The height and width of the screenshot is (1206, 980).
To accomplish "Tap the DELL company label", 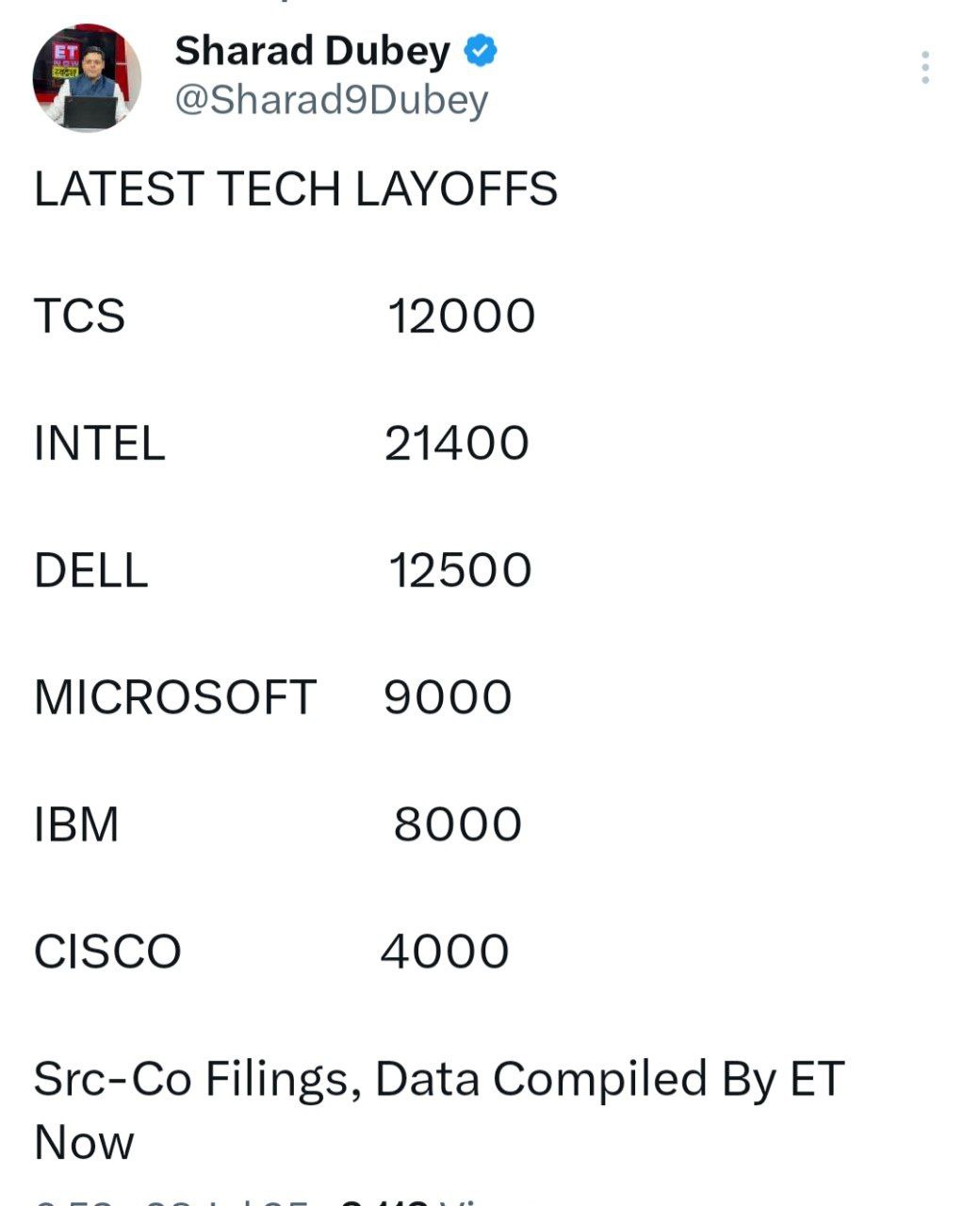I will pos(90,570).
